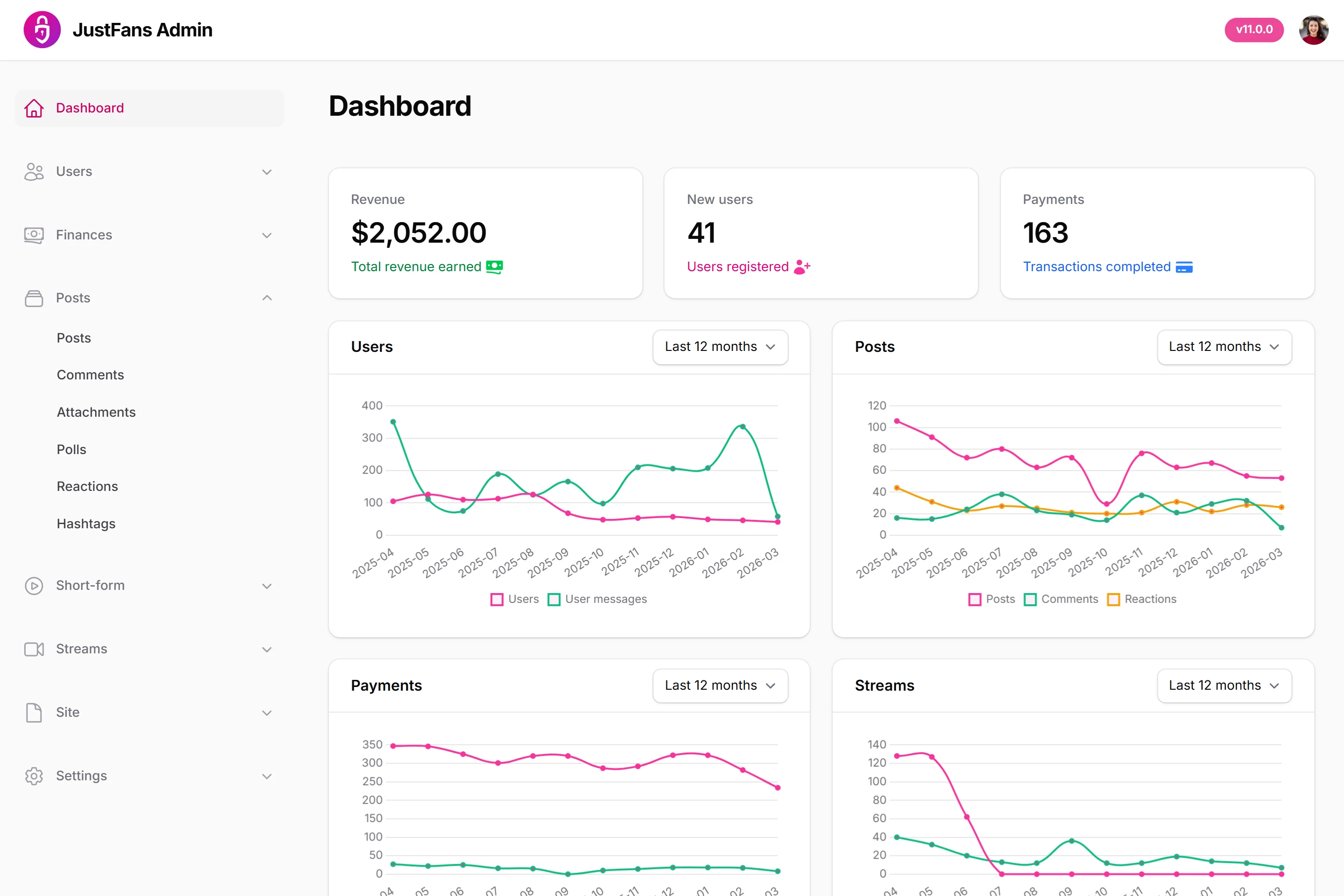Open the Hashtags submenu item
The width and height of the screenshot is (1344, 896).
pos(86,524)
